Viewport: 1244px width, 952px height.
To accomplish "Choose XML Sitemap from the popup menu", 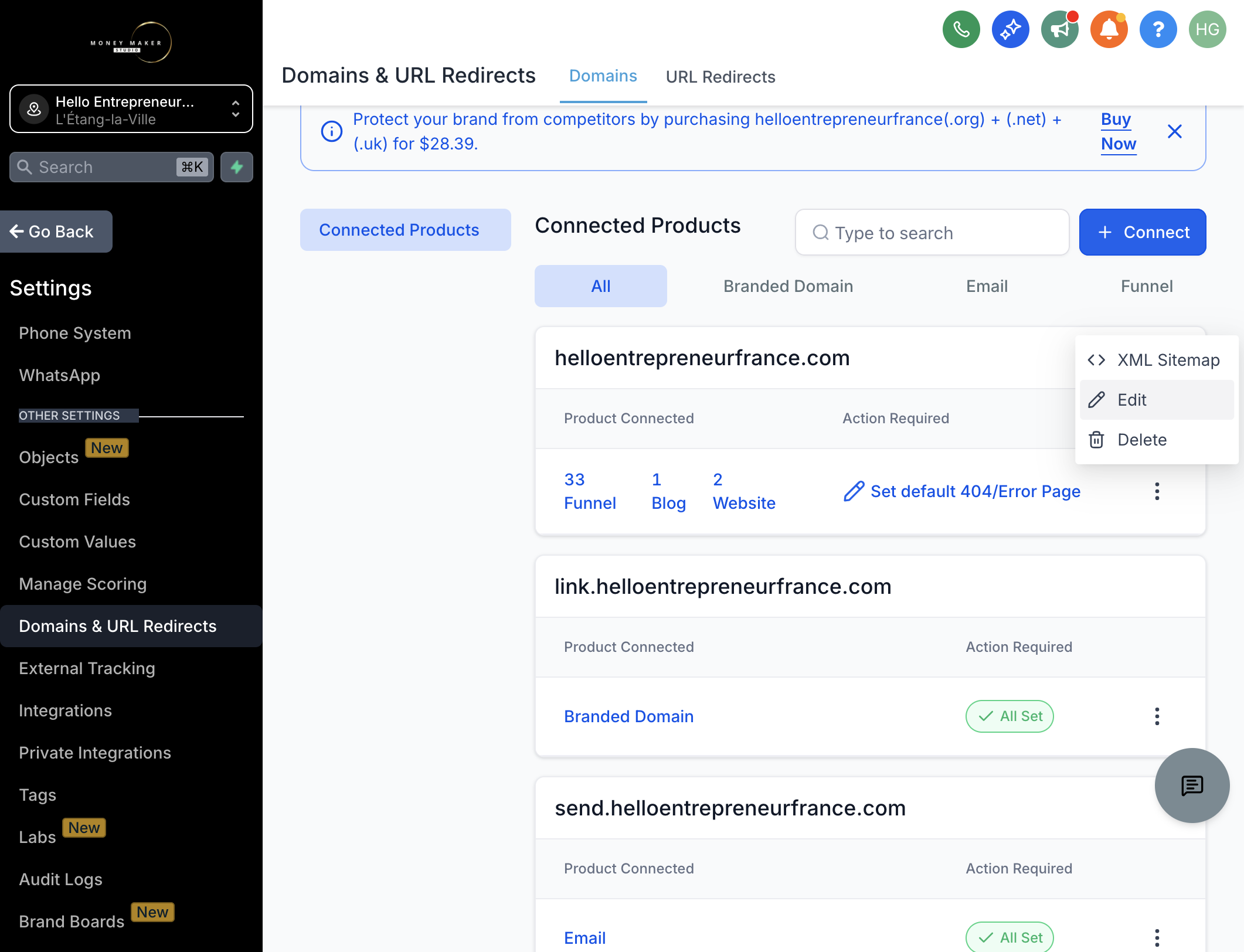I will click(x=1157, y=360).
